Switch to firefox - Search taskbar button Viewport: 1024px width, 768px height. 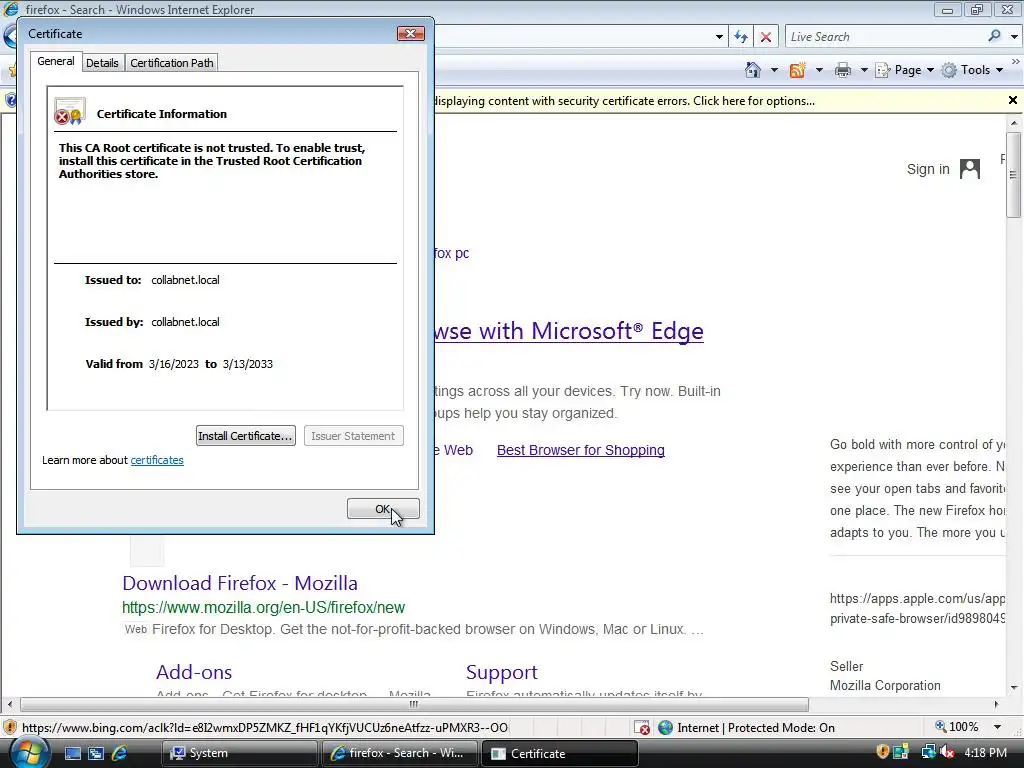tap(400, 753)
